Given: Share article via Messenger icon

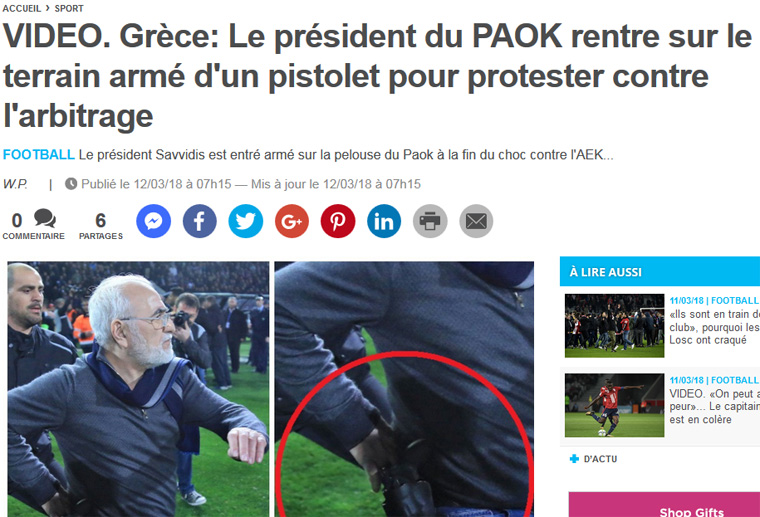Looking at the screenshot, I should pyautogui.click(x=154, y=221).
